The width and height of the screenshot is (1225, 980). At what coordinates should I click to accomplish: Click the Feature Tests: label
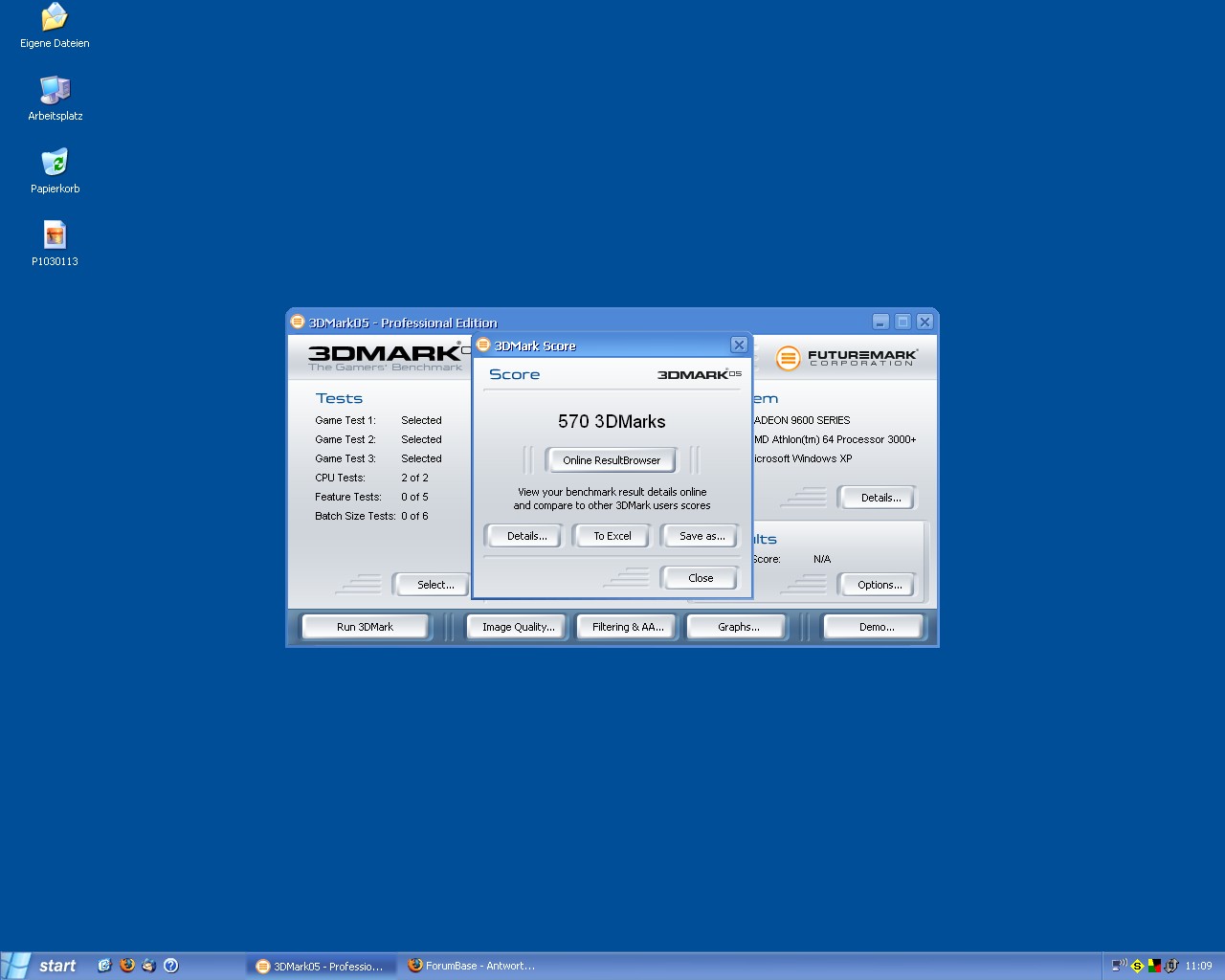348,497
